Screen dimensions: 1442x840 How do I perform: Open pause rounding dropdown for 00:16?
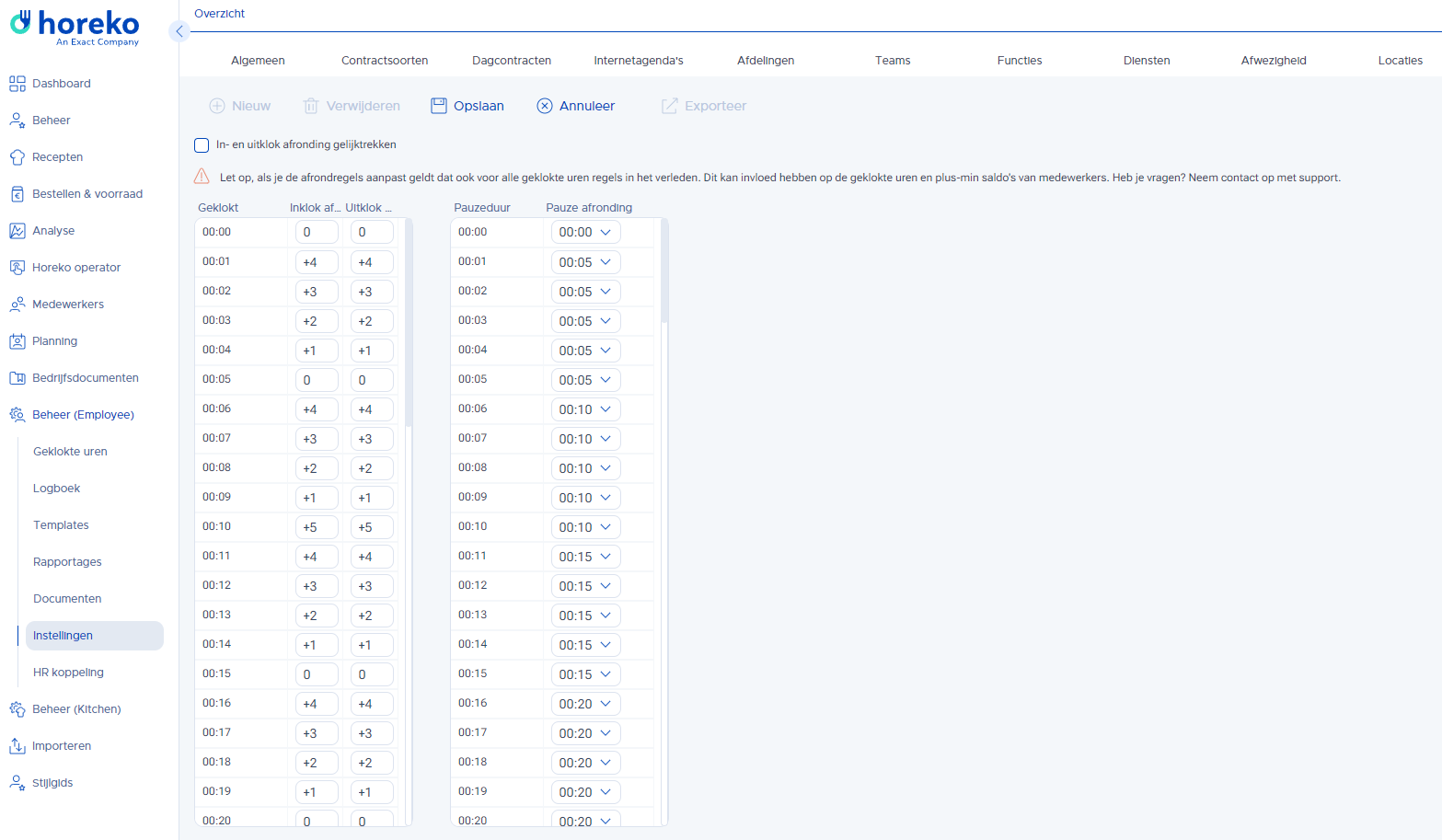585,704
